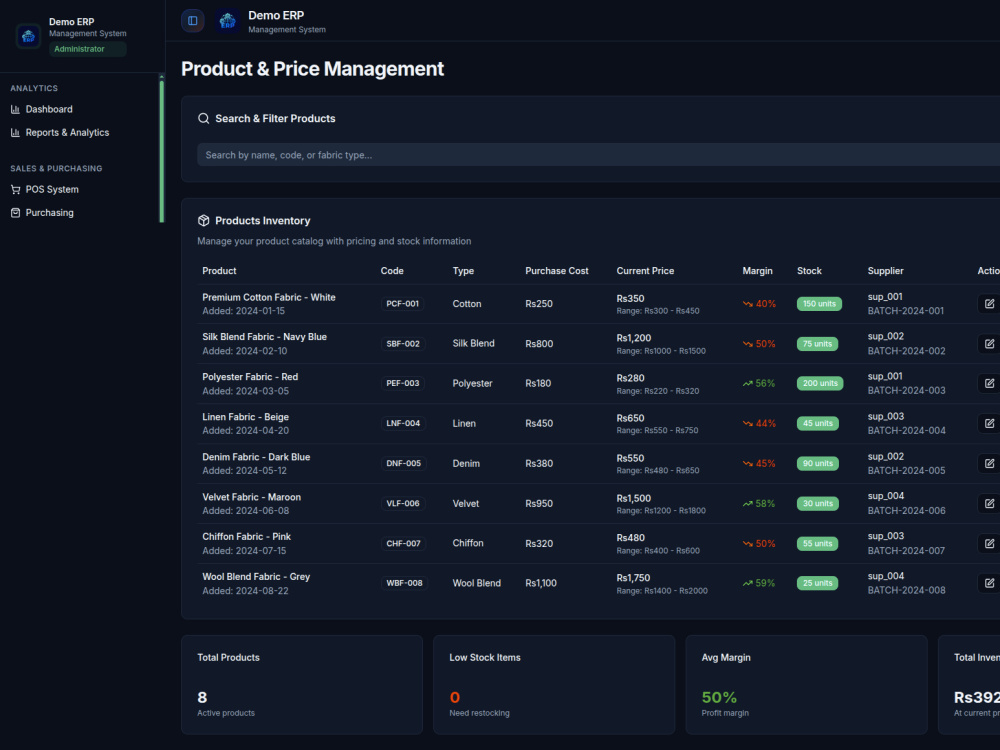Click the VLF-006 code badge
Screen dimensions: 1000x750
coord(403,503)
